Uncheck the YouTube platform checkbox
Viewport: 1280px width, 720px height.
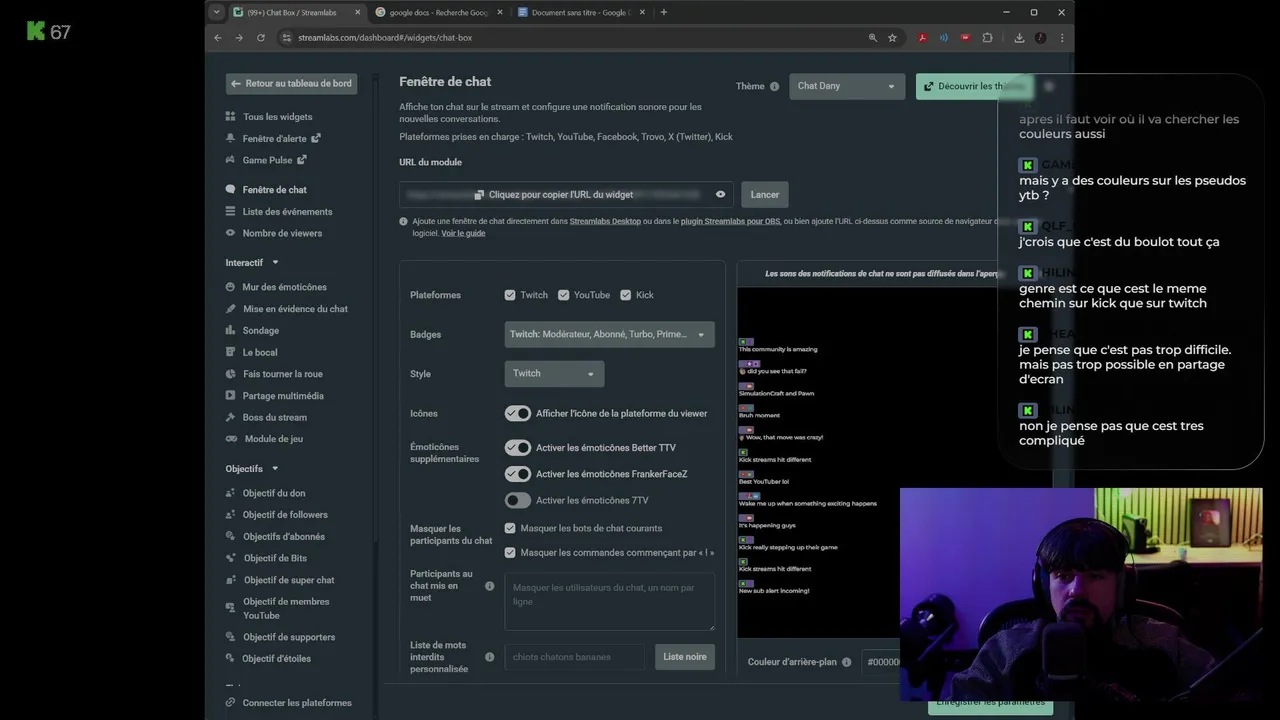[564, 295]
